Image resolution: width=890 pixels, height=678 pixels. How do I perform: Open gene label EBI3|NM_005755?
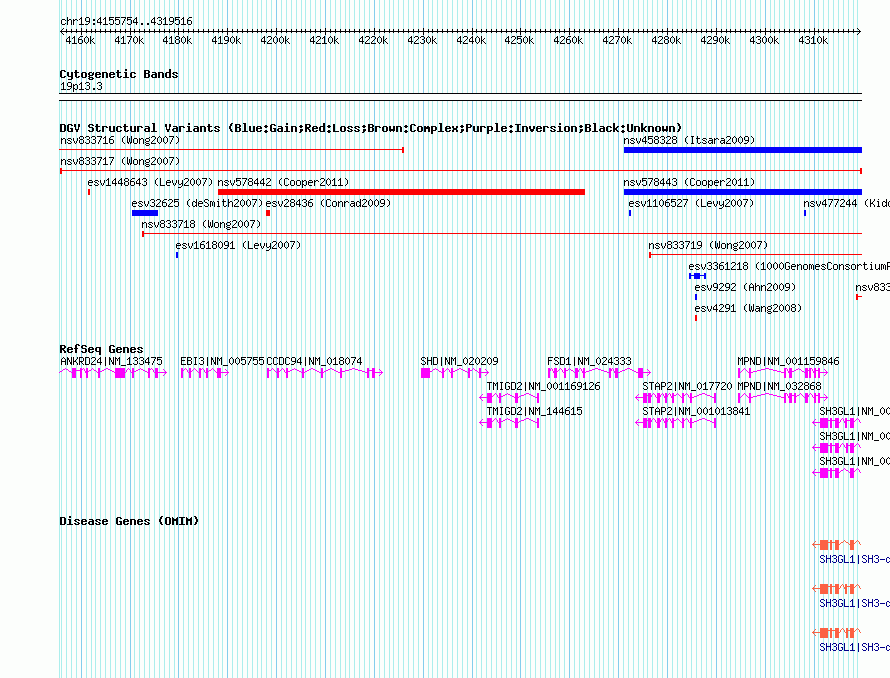[x=222, y=361]
